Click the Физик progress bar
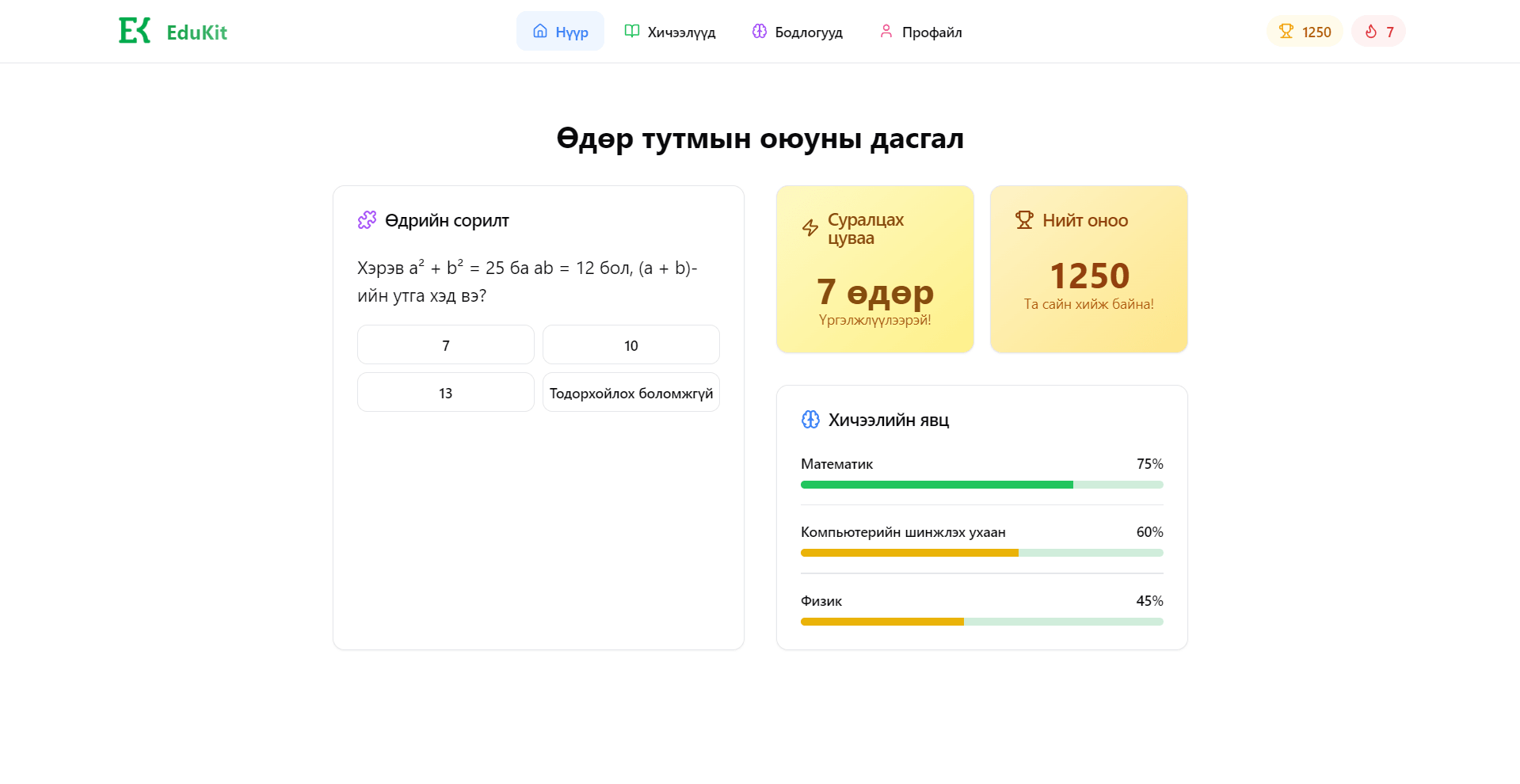 [x=982, y=622]
